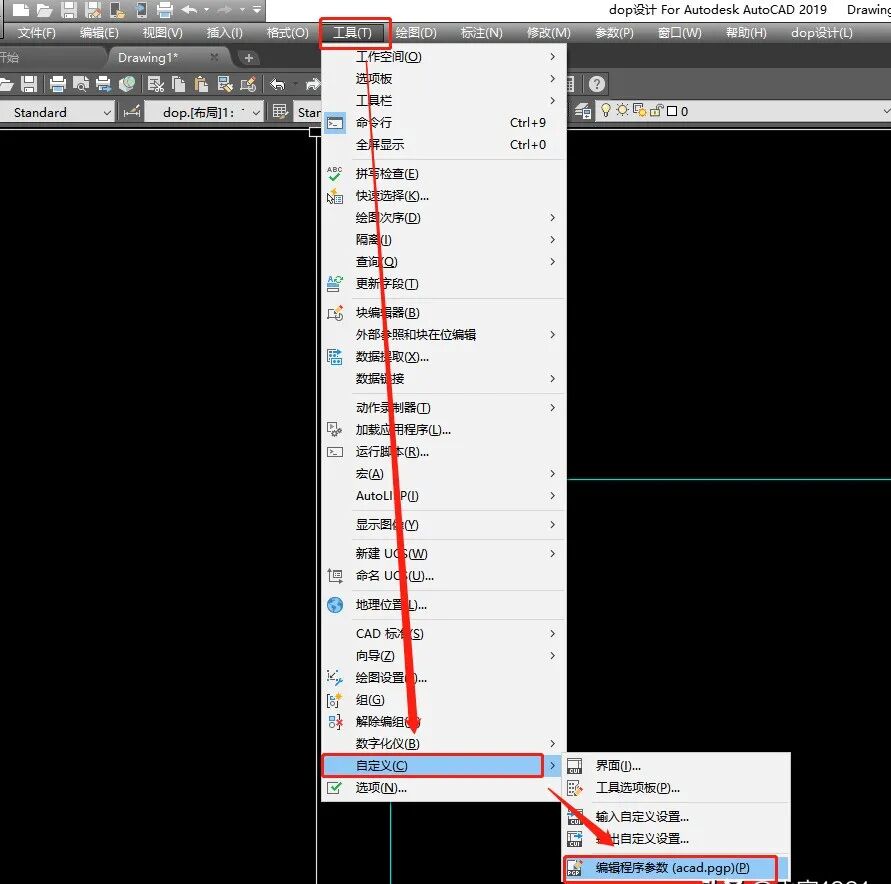
Task: Choose 选项(N)... in Tools menu
Action: pos(444,788)
